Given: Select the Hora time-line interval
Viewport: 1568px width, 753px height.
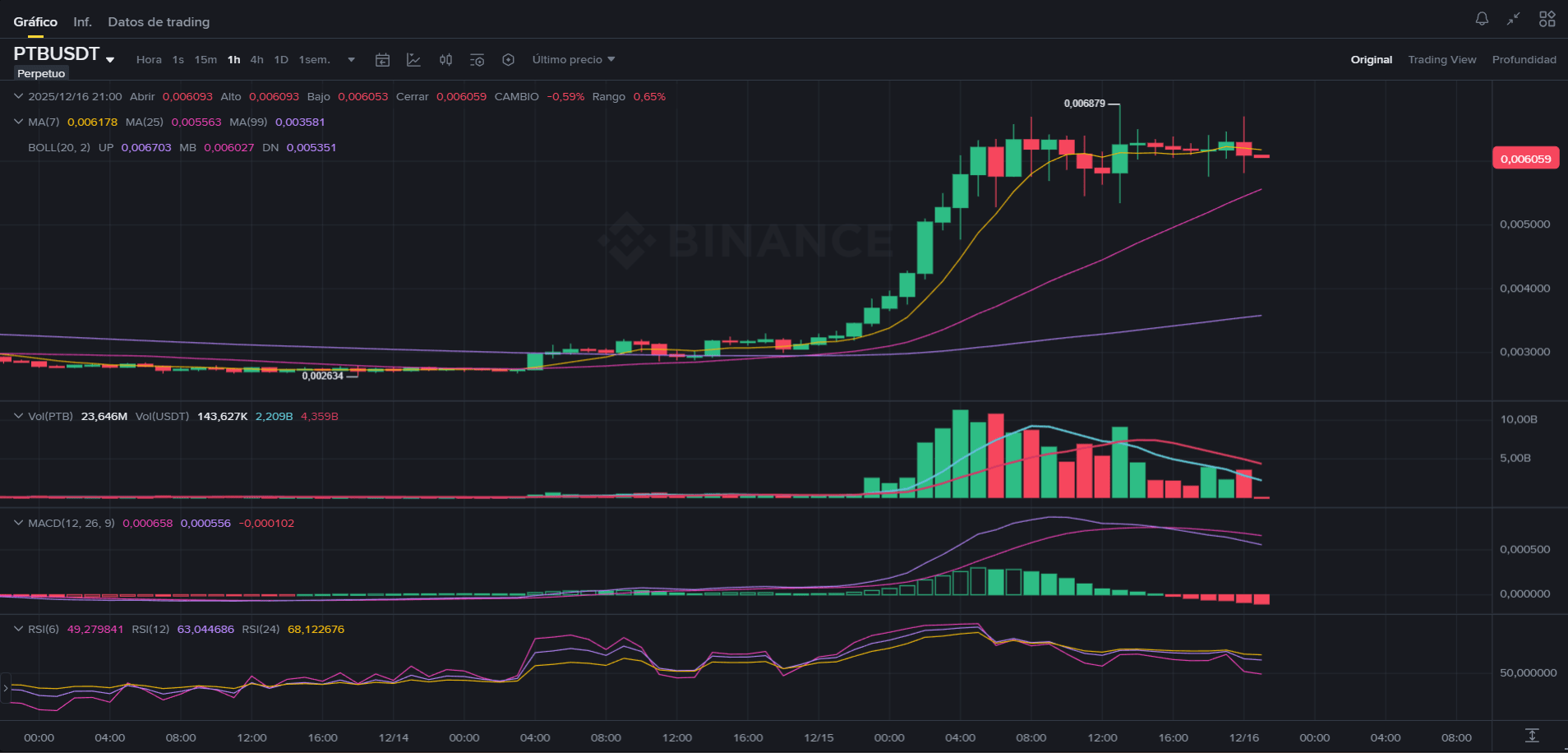Looking at the screenshot, I should click(149, 60).
